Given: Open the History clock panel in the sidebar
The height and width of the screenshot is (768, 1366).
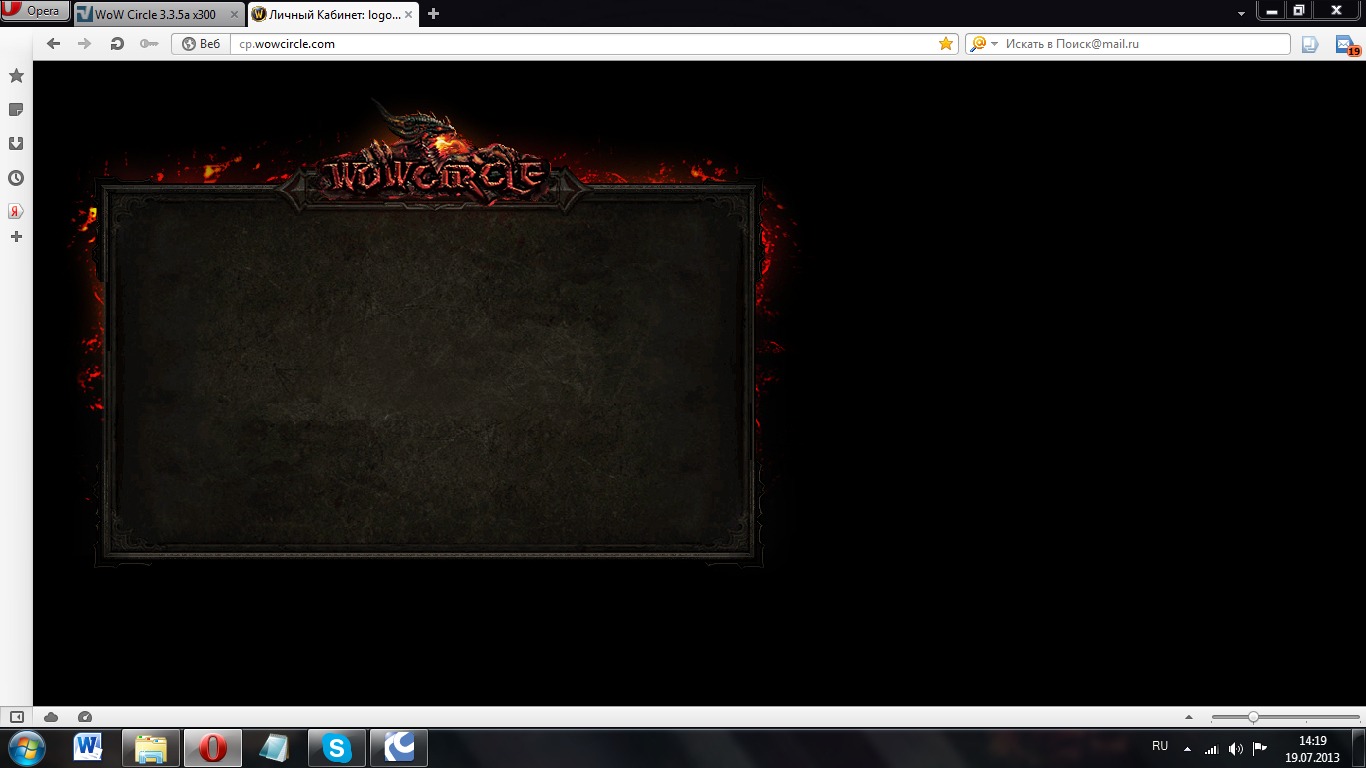Looking at the screenshot, I should pos(16,178).
